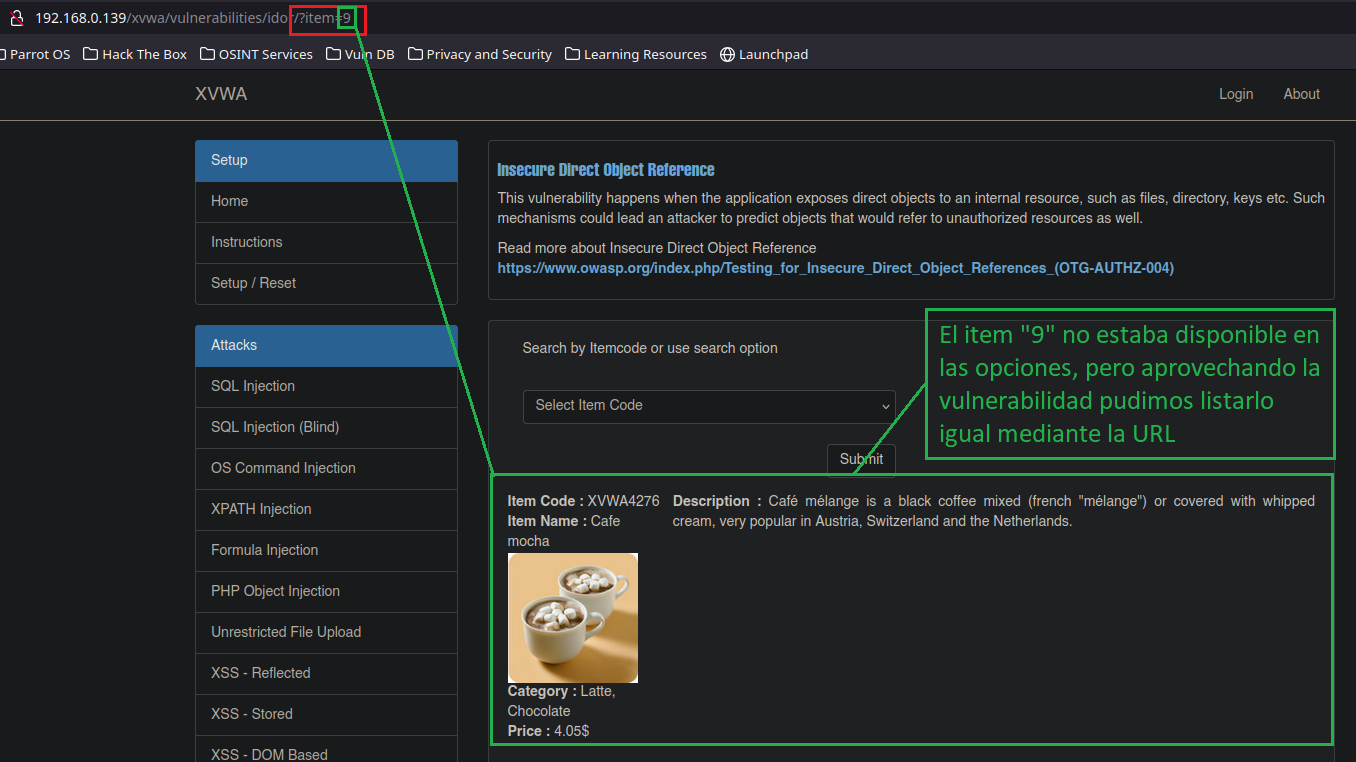This screenshot has width=1356, height=762.
Task: Open the OSINT Services bookmark folder
Action: [x=257, y=54]
